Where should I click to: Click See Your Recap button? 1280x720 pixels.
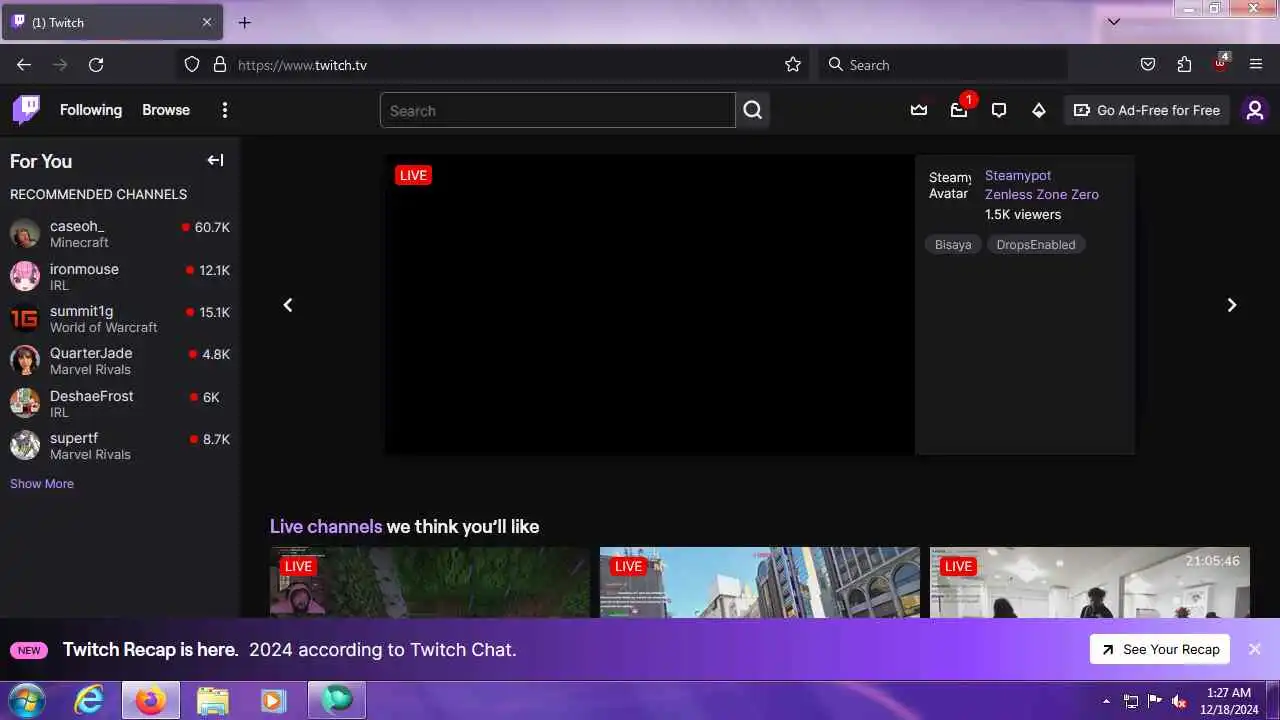[1160, 649]
